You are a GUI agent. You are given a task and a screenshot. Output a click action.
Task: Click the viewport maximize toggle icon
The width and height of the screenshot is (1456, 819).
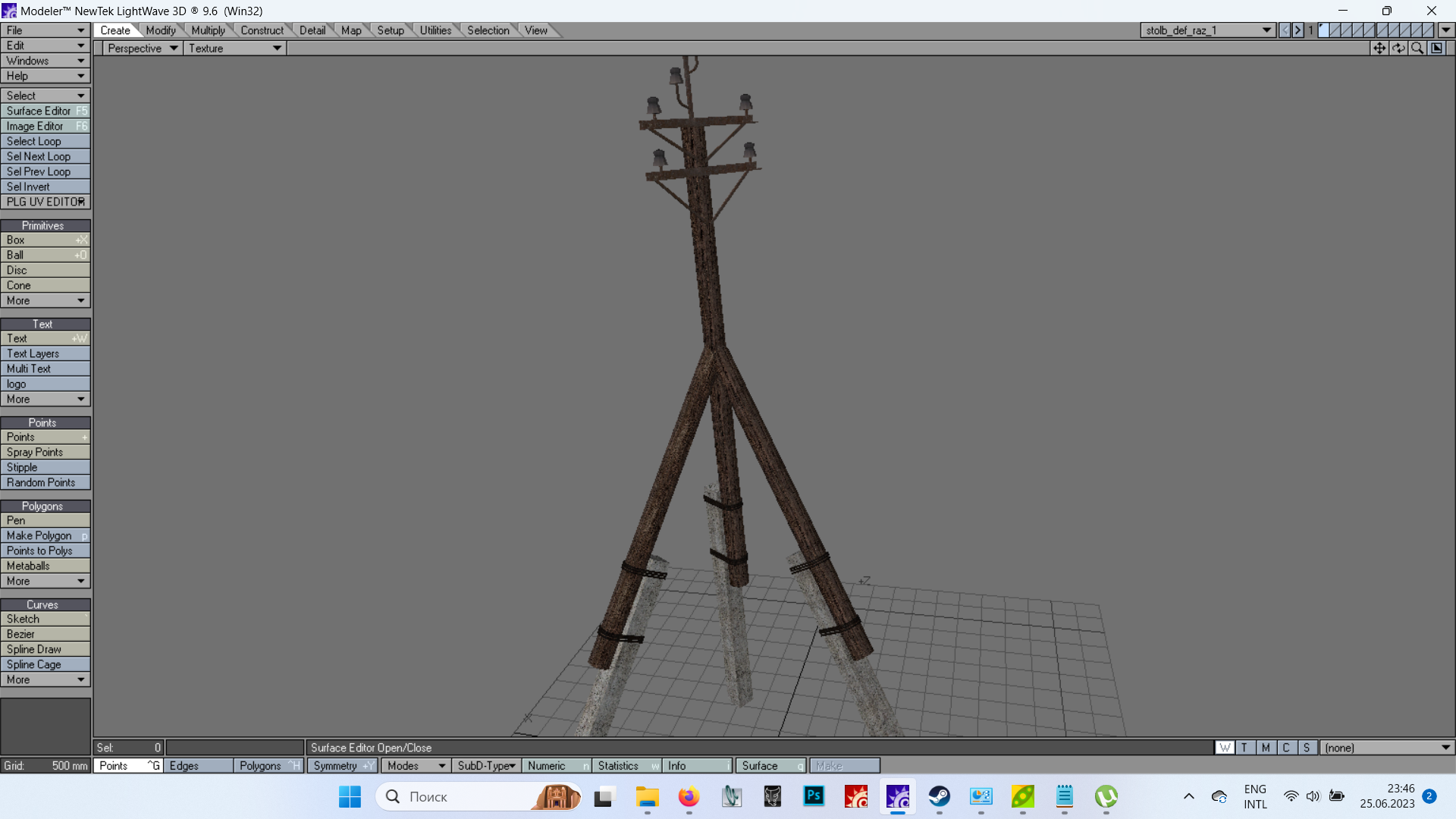tap(1436, 48)
